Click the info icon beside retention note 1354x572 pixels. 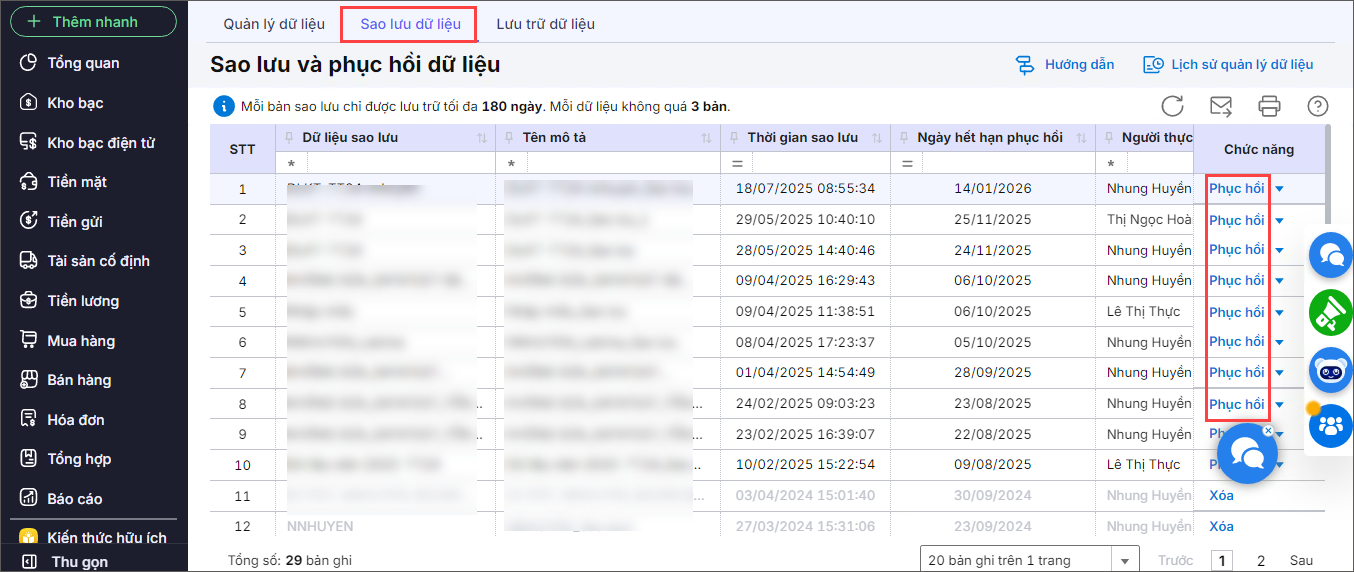tap(224, 106)
